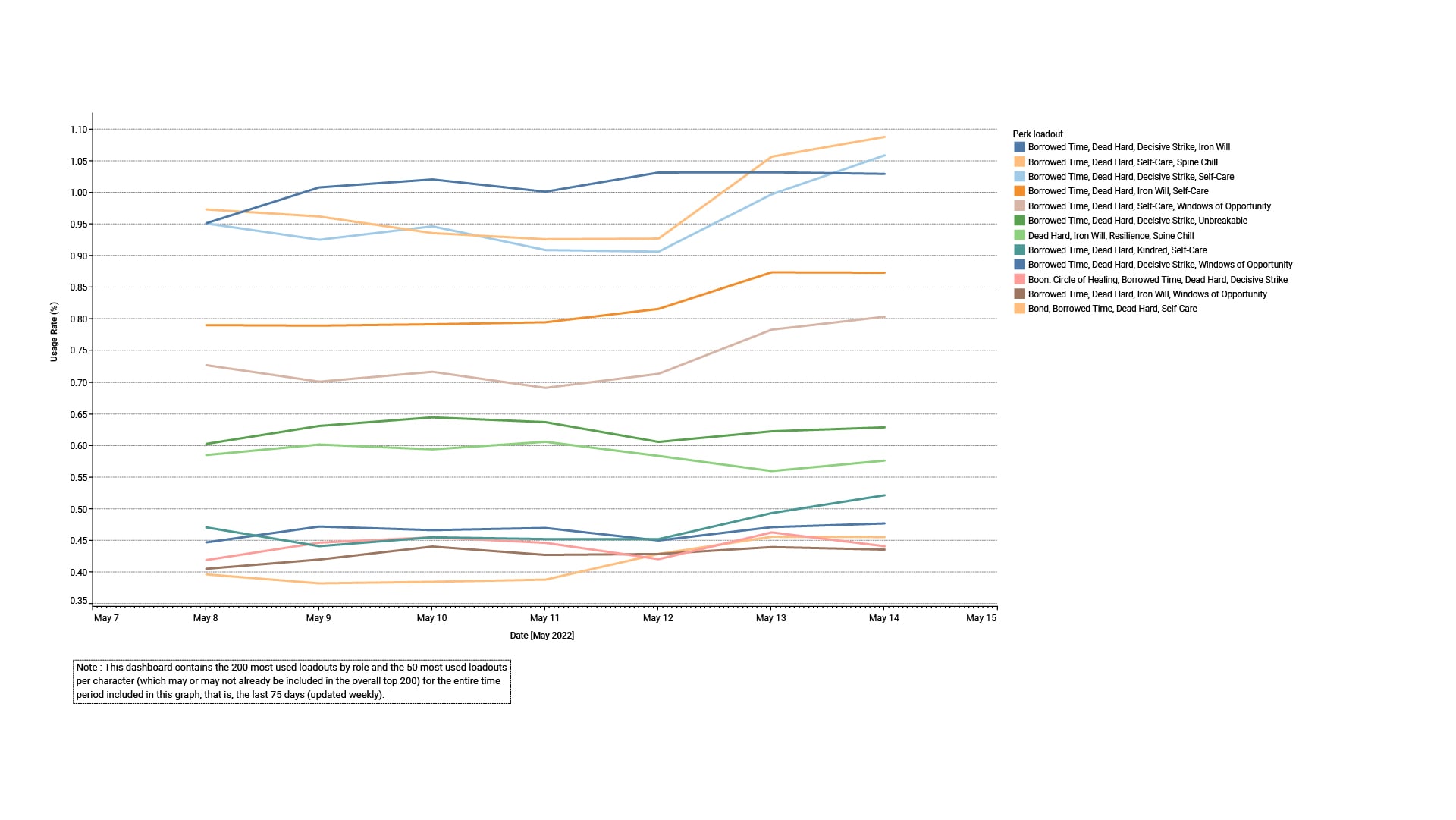Click the 'May 14' x-axis label

click(x=883, y=618)
